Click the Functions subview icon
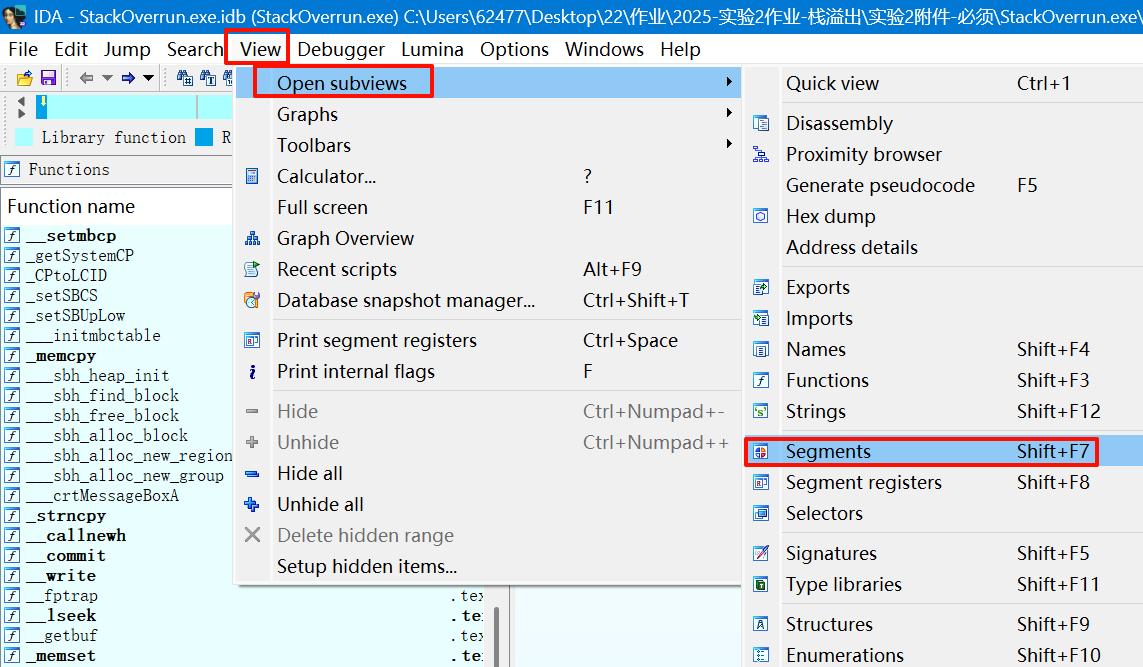Image resolution: width=1143 pixels, height=667 pixels. coord(761,381)
